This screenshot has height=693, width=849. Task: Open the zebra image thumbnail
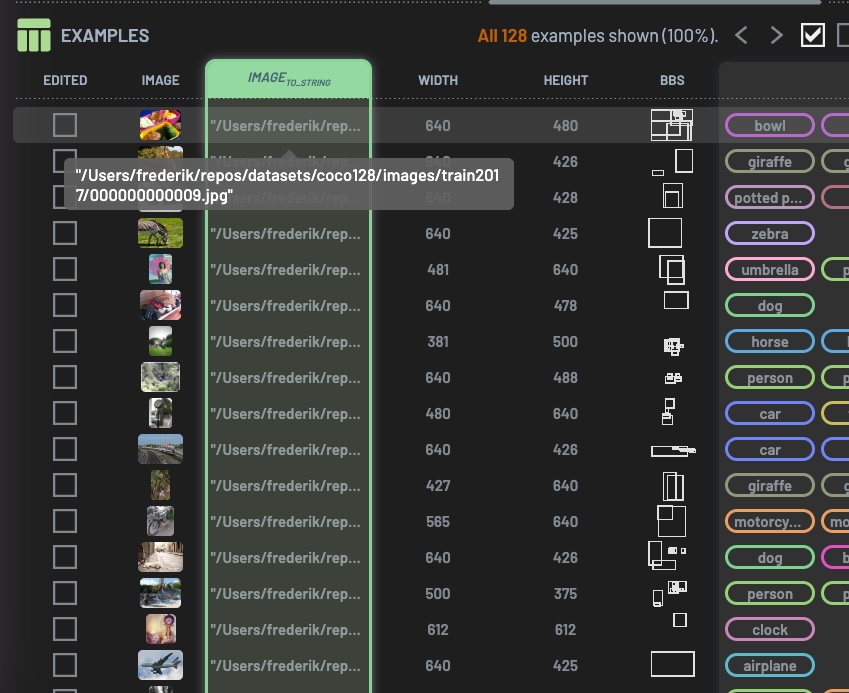160,233
